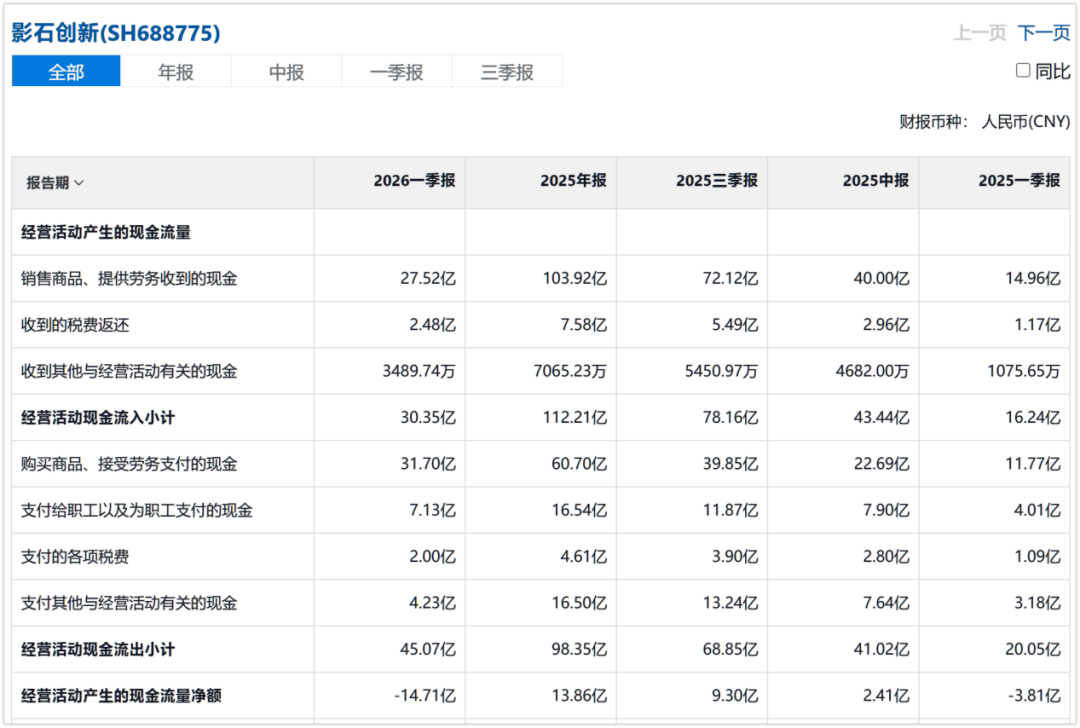
Task: Select the 支付的各项税费 row label
Action: click(75, 557)
